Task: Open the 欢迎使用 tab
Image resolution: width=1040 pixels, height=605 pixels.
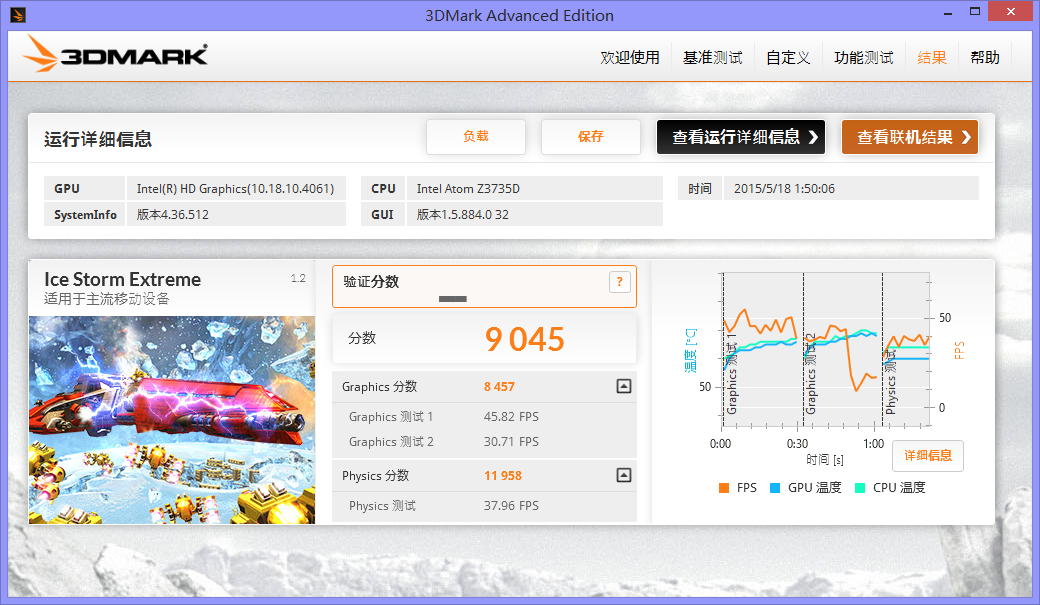Action: pyautogui.click(x=629, y=58)
